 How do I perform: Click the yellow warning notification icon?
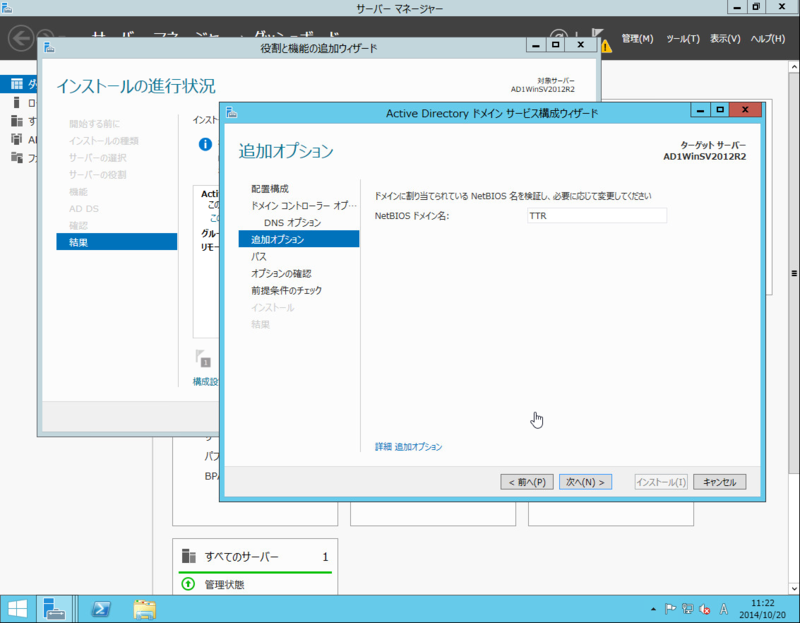tap(606, 46)
